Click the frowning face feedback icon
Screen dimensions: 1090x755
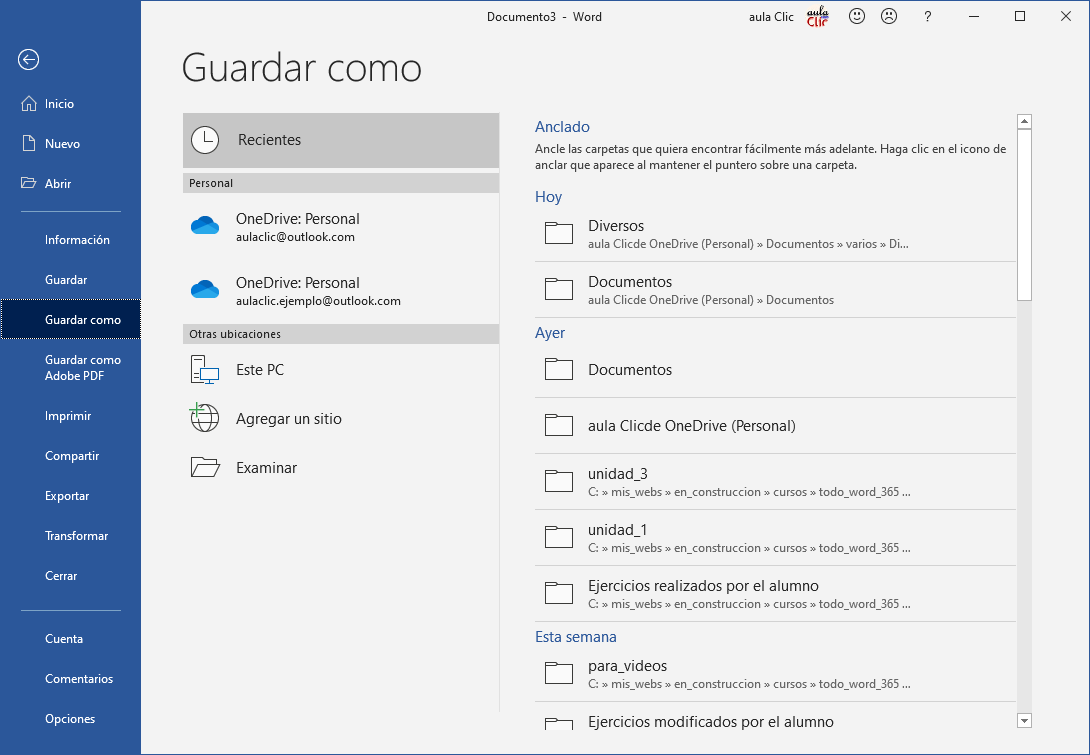click(x=888, y=17)
